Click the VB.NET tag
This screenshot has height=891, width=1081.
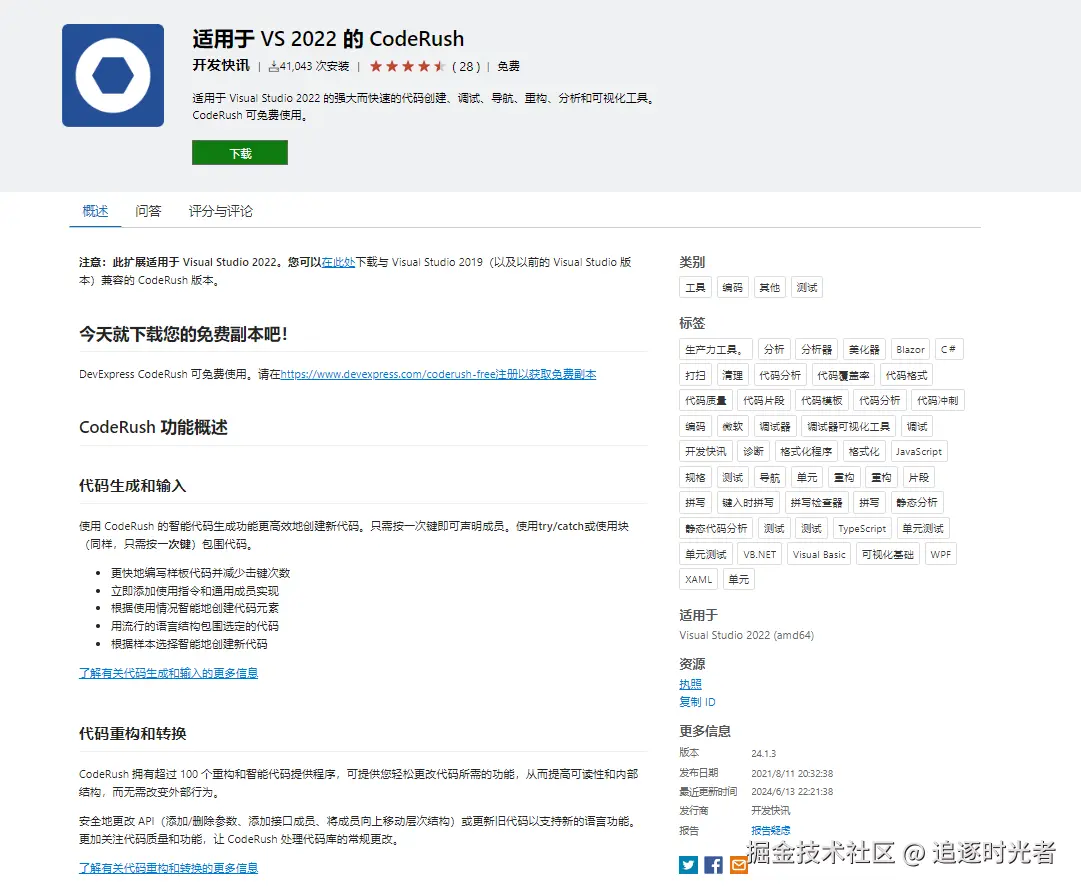tap(760, 554)
